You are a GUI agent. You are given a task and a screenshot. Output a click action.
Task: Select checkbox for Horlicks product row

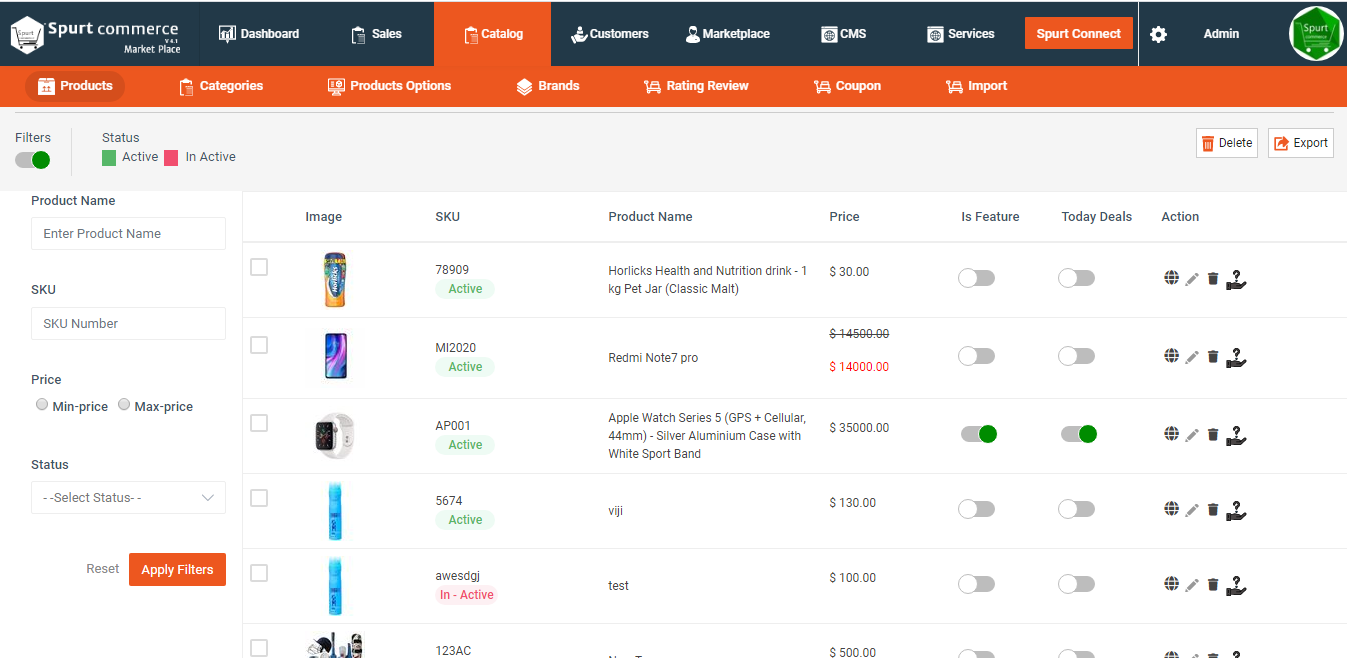point(259,267)
